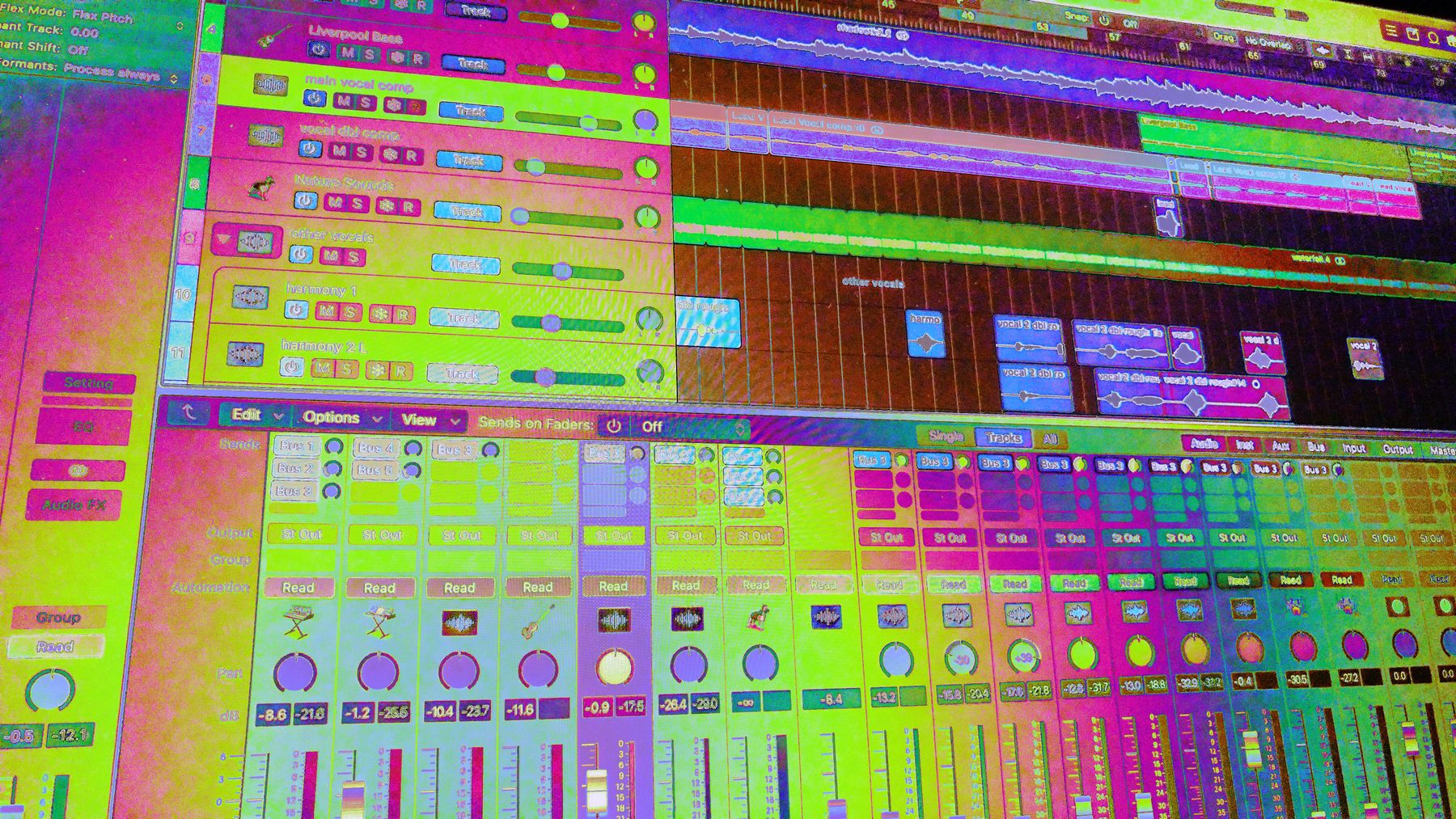Click the waveform icon on the -8.4 mixer channel
Image resolution: width=1456 pixels, height=819 pixels.
click(x=826, y=618)
